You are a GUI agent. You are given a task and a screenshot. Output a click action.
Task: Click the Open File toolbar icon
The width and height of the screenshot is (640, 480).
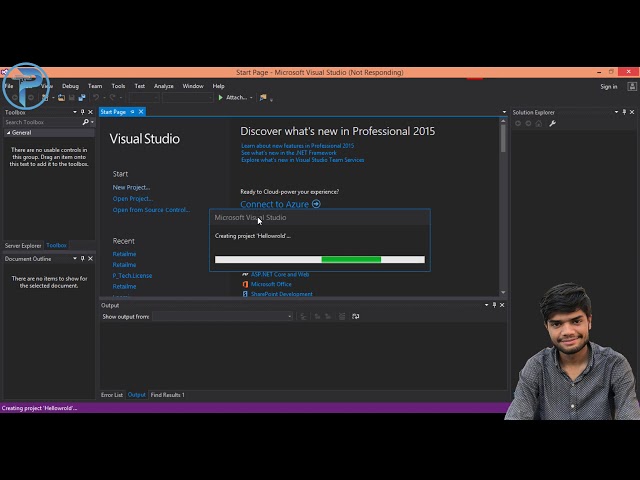click(x=61, y=98)
